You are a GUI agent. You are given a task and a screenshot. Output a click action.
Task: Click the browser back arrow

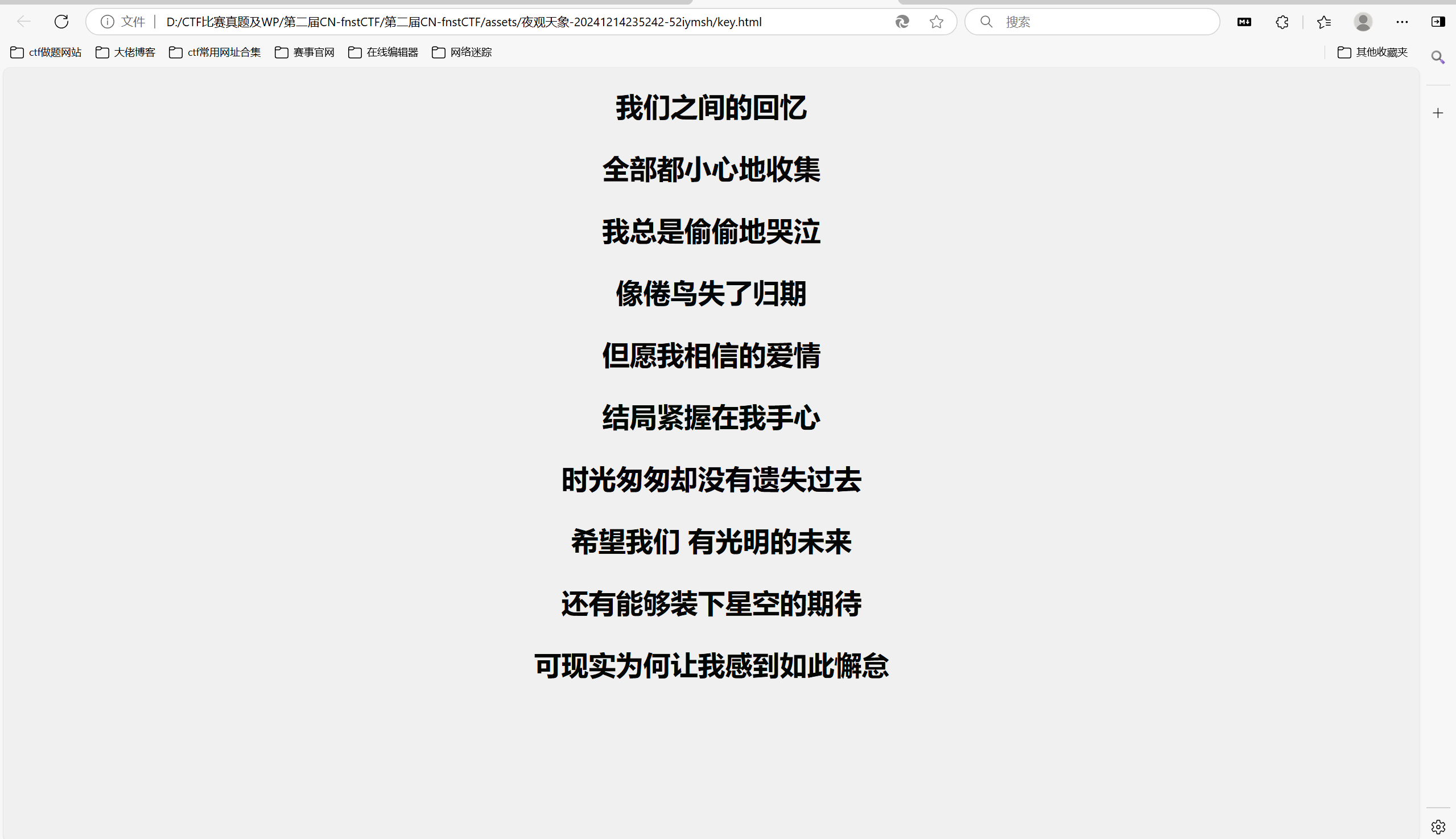(24, 22)
